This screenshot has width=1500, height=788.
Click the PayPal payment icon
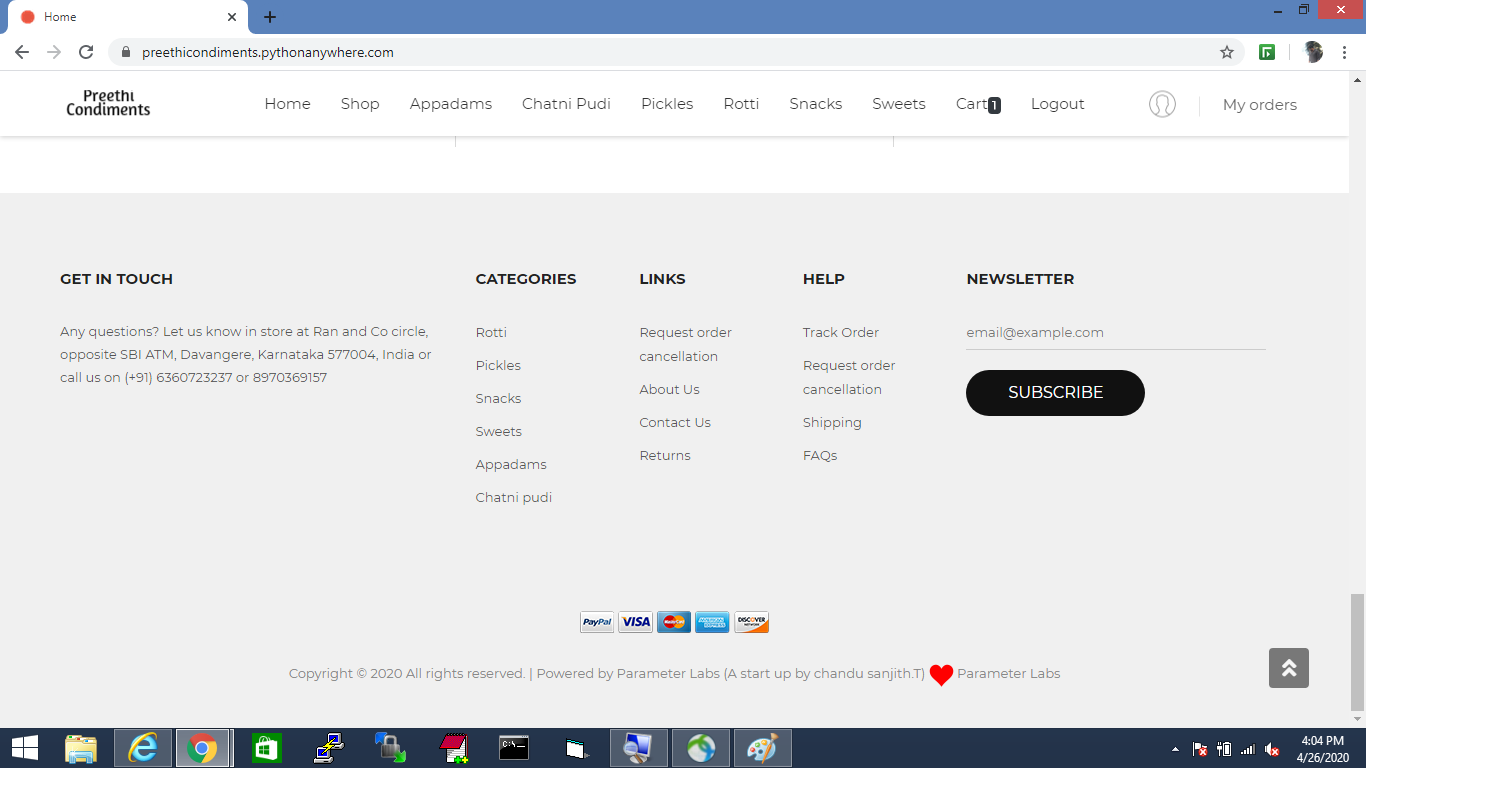[596, 621]
